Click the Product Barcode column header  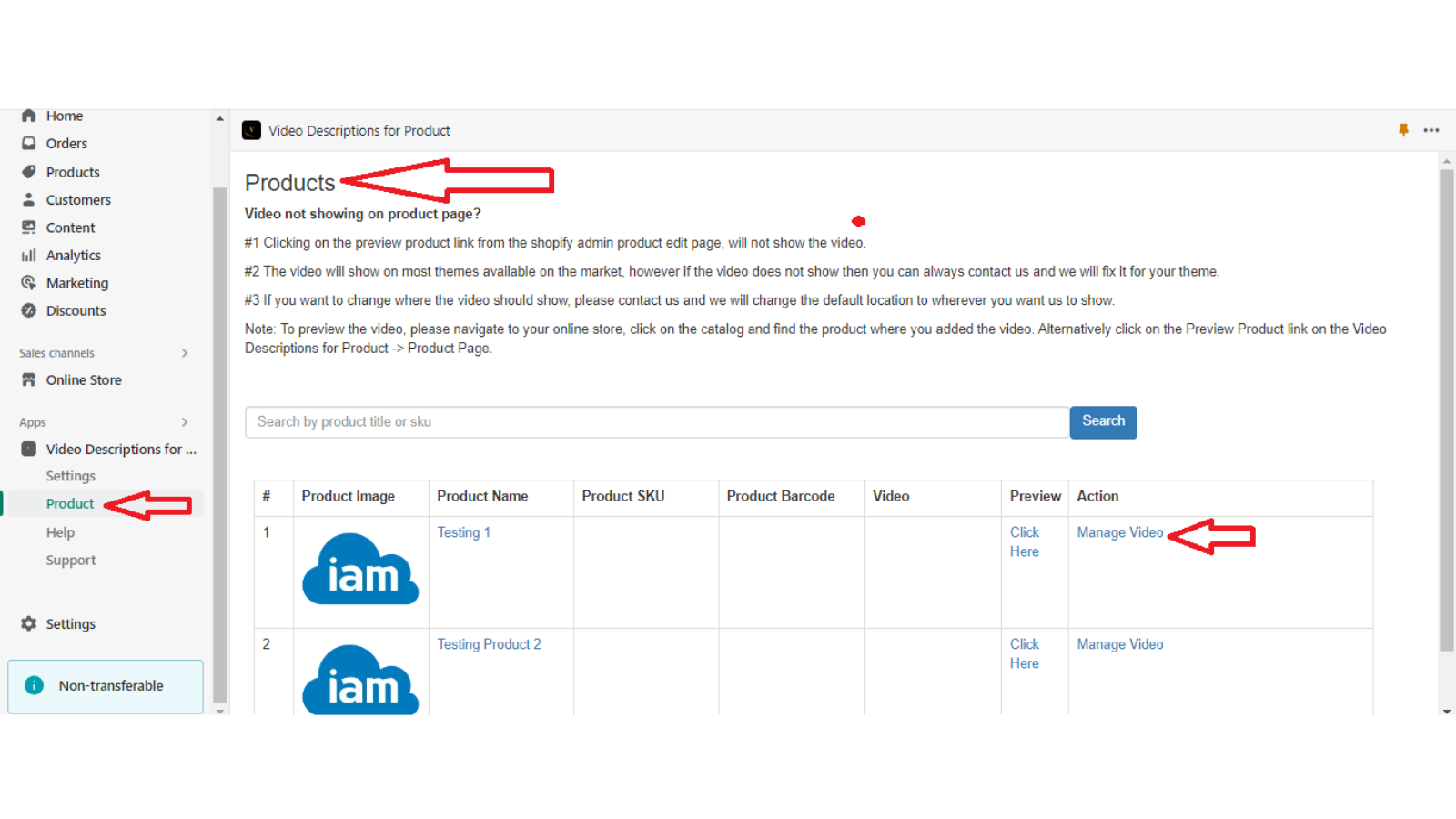pos(781,496)
